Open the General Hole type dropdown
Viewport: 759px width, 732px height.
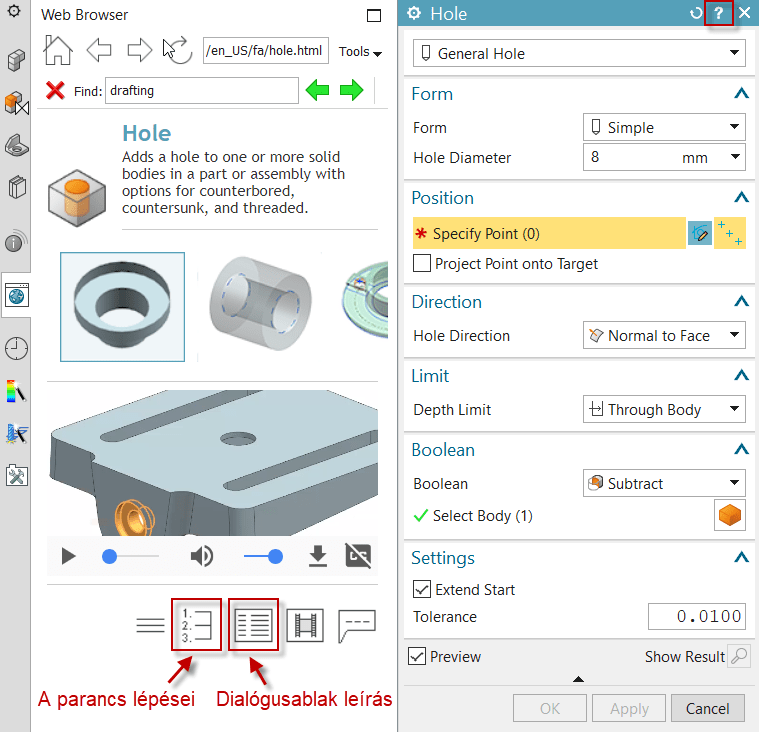(x=579, y=54)
